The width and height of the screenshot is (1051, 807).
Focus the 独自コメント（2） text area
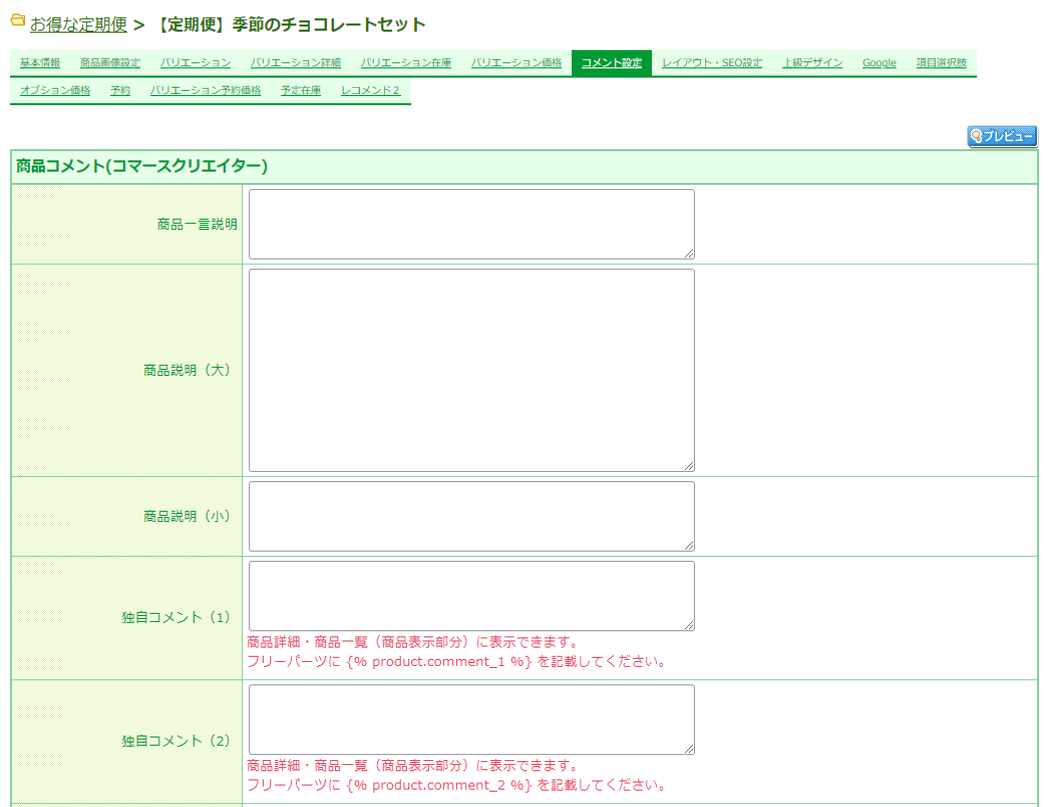coord(471,719)
